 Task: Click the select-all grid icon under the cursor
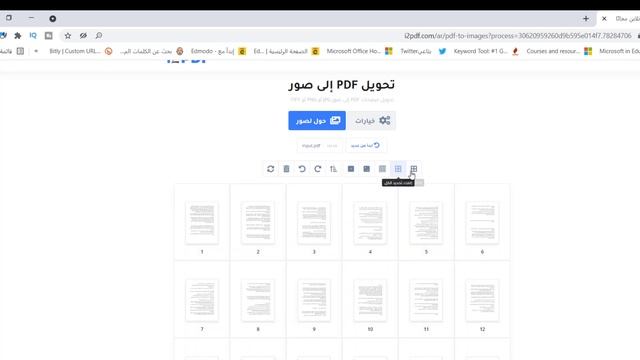click(414, 169)
